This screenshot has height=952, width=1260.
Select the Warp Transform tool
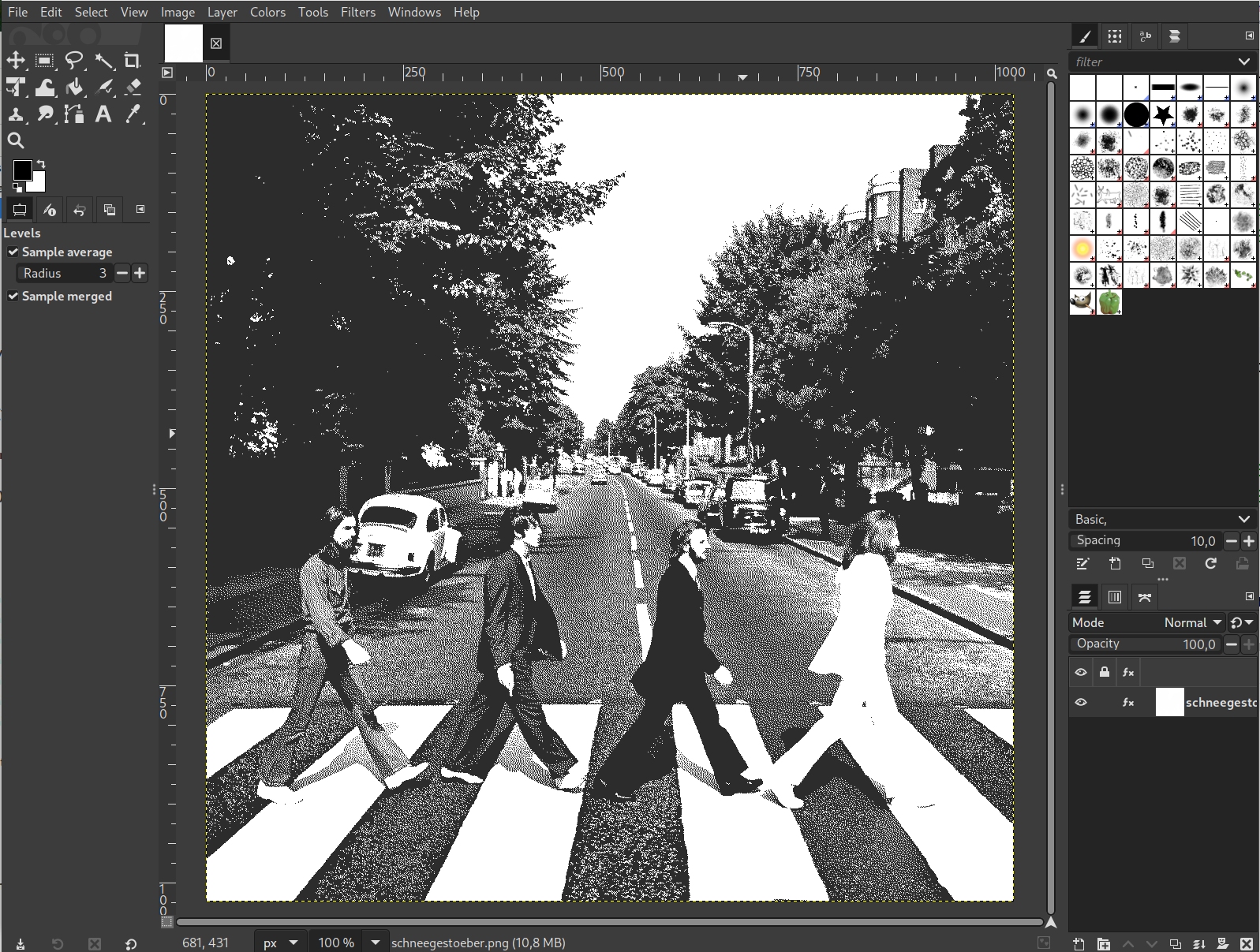[x=45, y=87]
